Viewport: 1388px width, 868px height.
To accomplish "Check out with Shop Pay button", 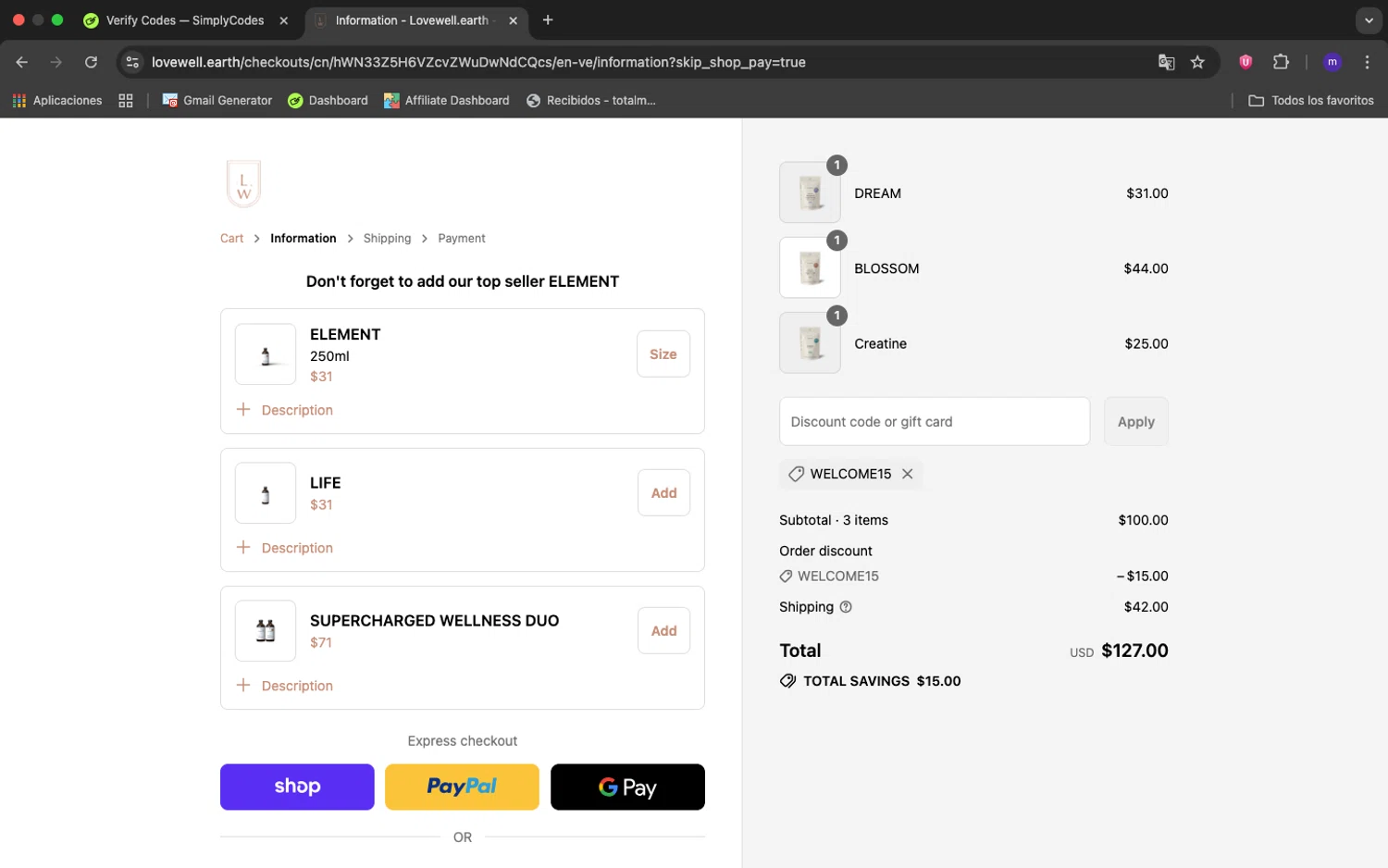I will coord(297,787).
